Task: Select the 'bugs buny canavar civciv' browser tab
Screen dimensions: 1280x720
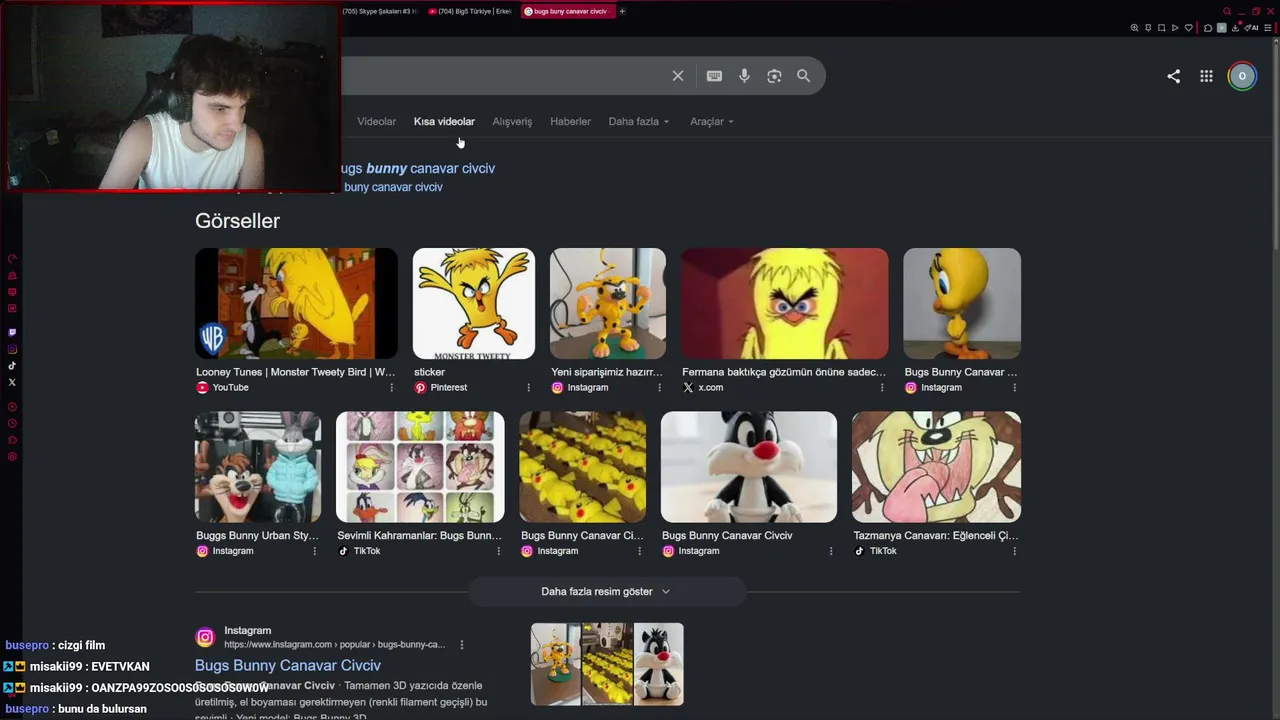Action: point(566,11)
